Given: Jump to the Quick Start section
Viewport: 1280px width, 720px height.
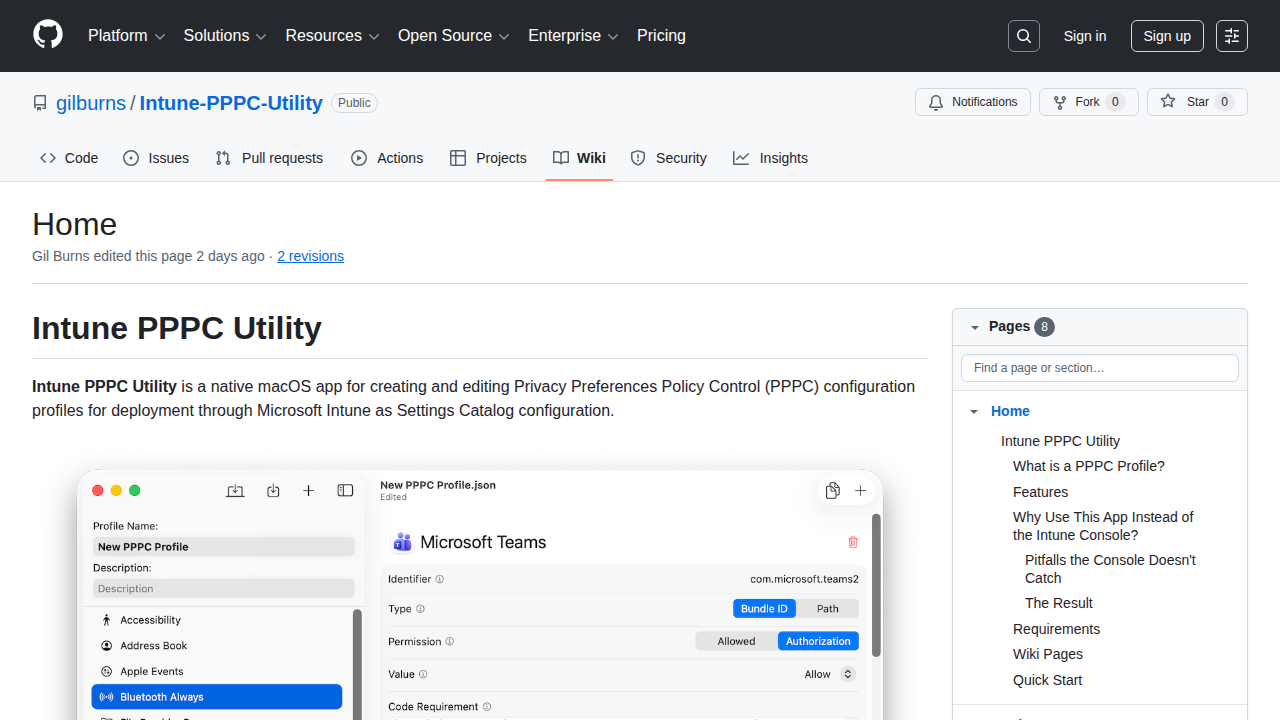Looking at the screenshot, I should 1047,680.
